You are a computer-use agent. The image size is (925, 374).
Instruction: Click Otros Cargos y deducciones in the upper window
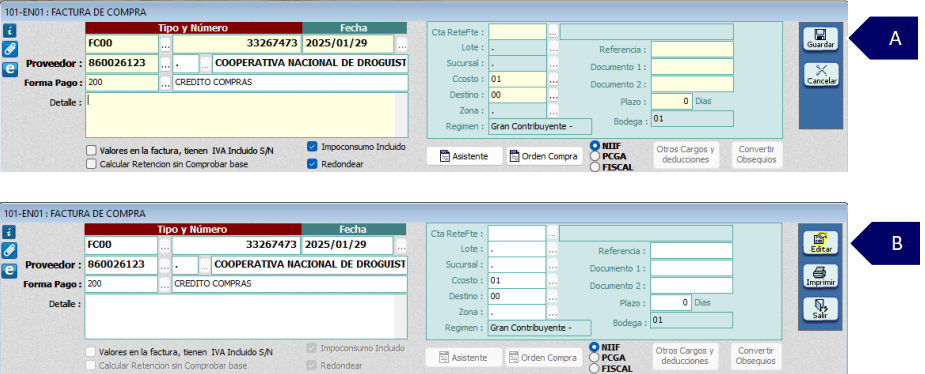[685, 155]
